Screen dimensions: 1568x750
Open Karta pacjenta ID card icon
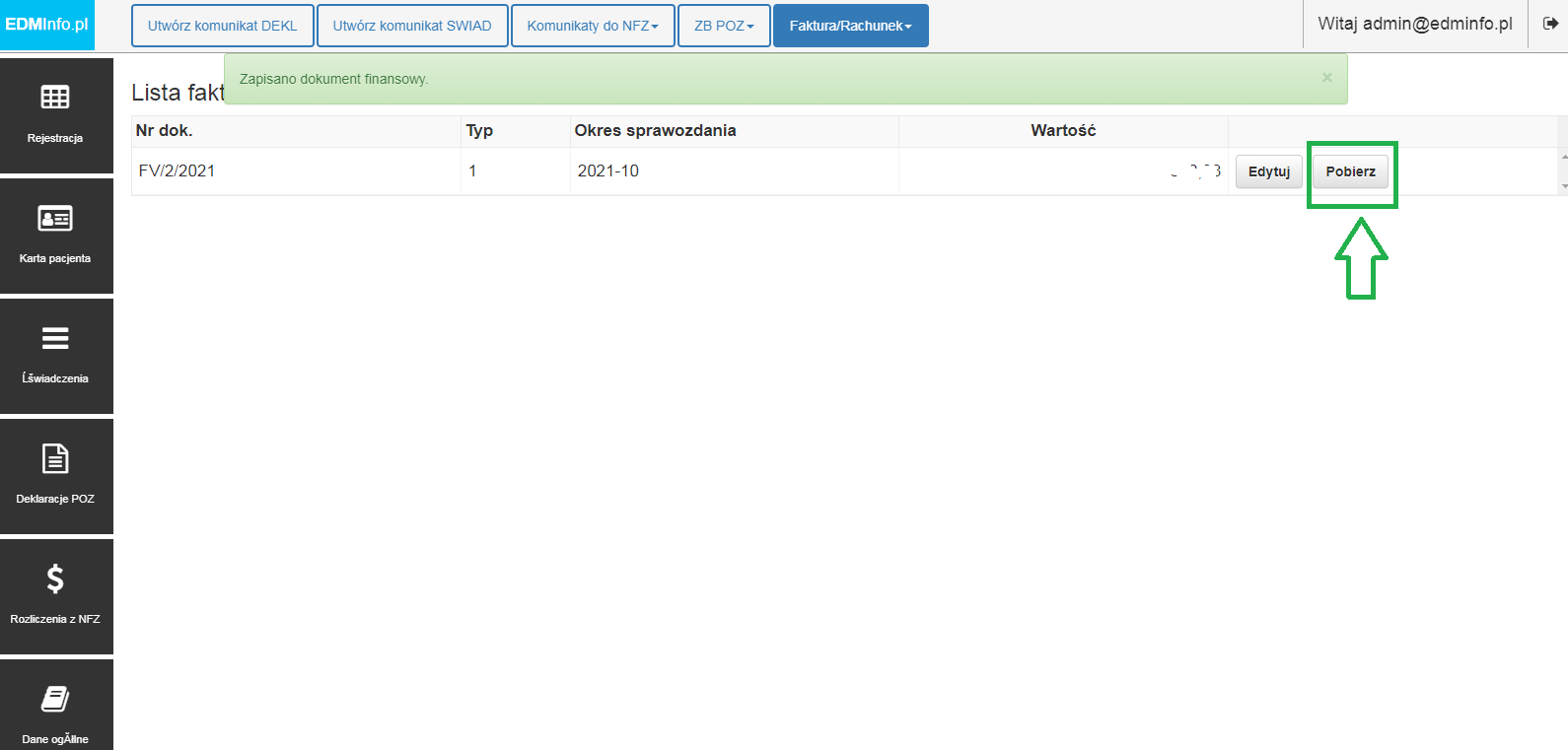click(55, 218)
